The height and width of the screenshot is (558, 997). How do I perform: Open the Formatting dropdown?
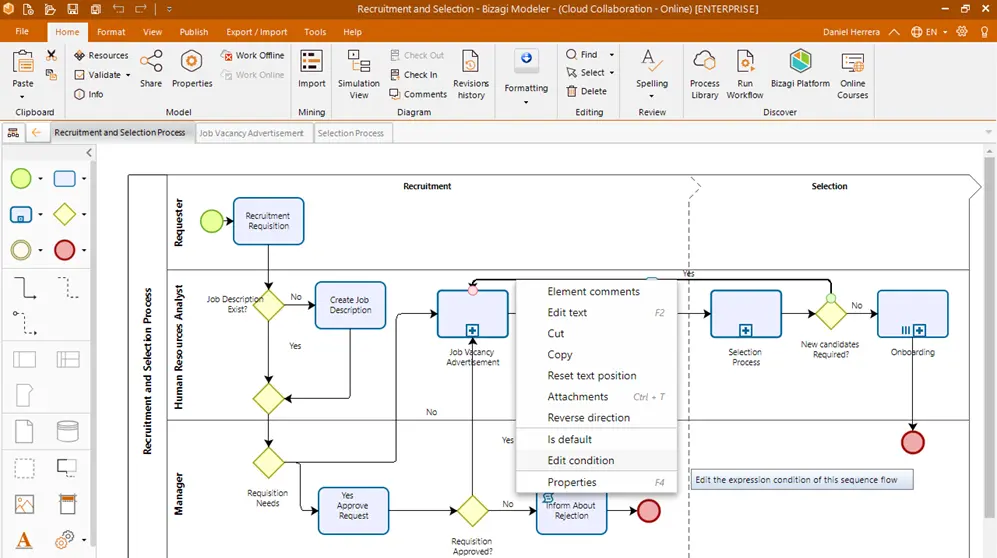(526, 76)
